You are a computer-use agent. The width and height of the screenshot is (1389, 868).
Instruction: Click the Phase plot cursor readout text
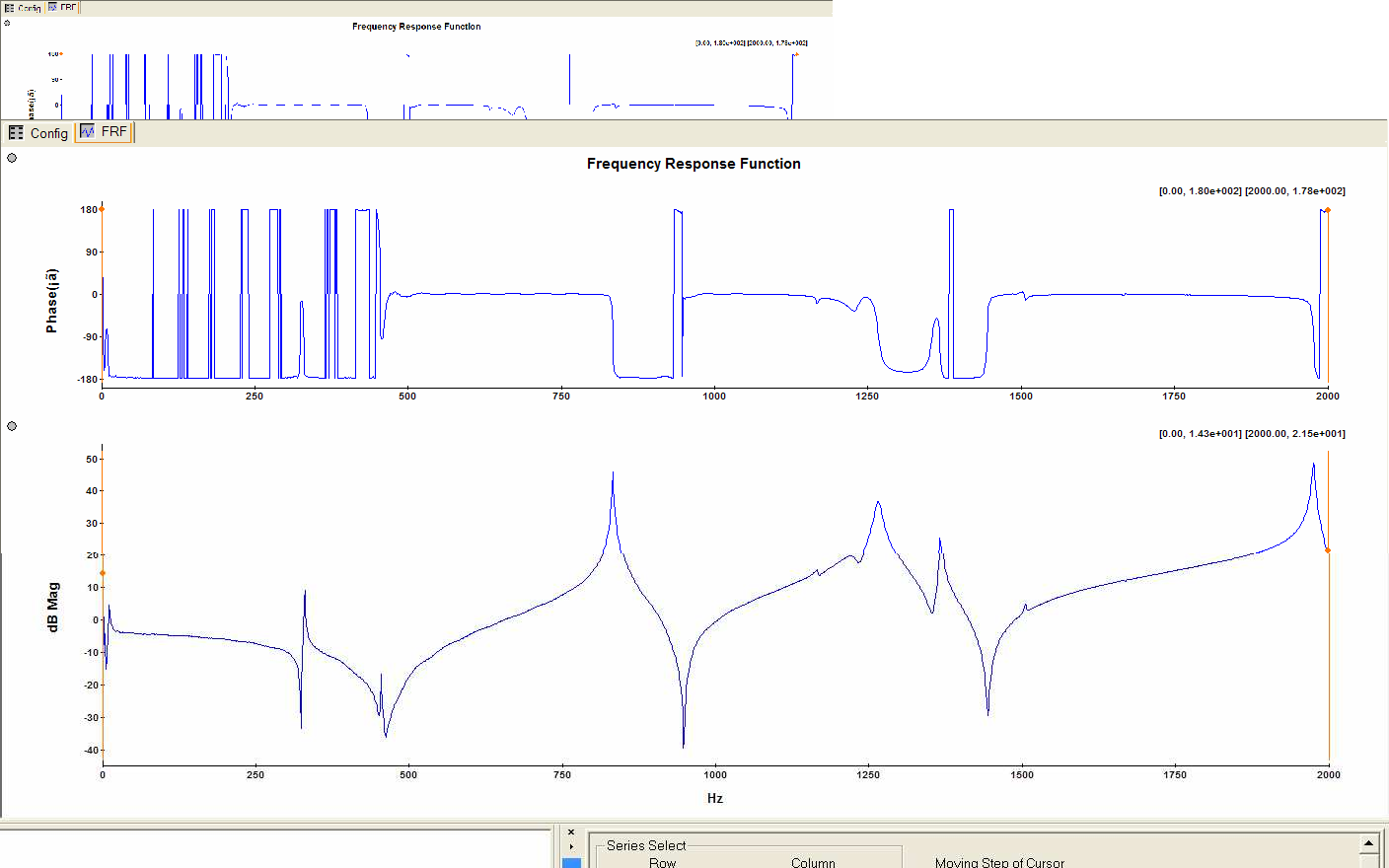pyautogui.click(x=1252, y=191)
